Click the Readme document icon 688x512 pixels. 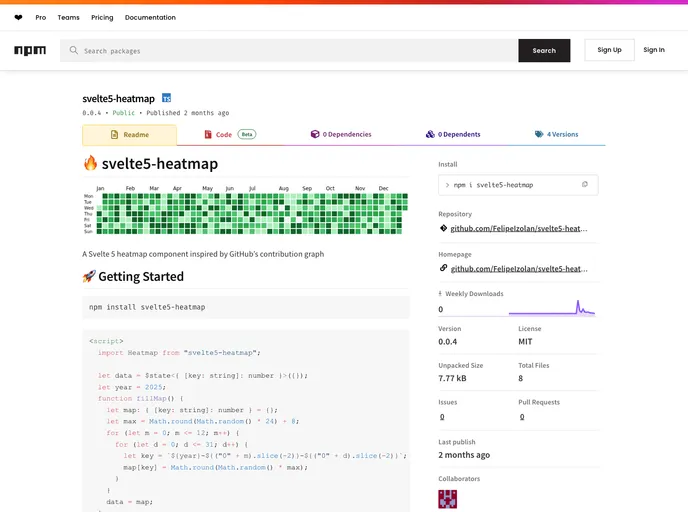[114, 135]
